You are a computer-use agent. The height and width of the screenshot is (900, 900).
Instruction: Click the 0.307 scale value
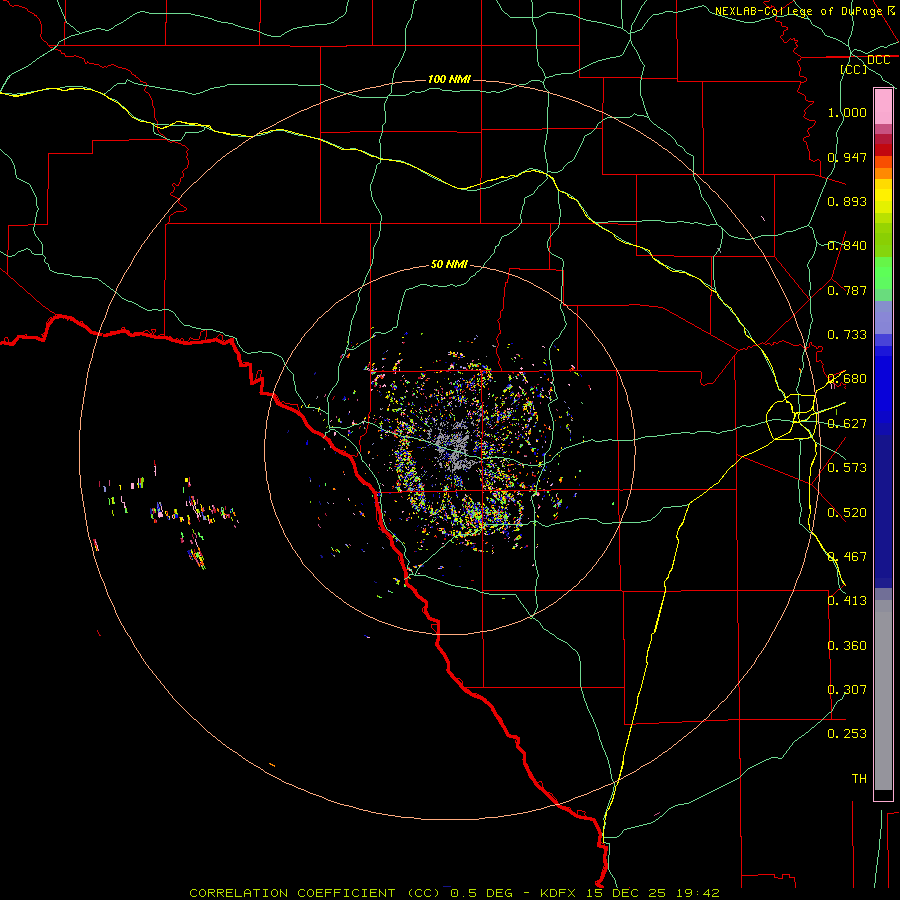(847, 690)
